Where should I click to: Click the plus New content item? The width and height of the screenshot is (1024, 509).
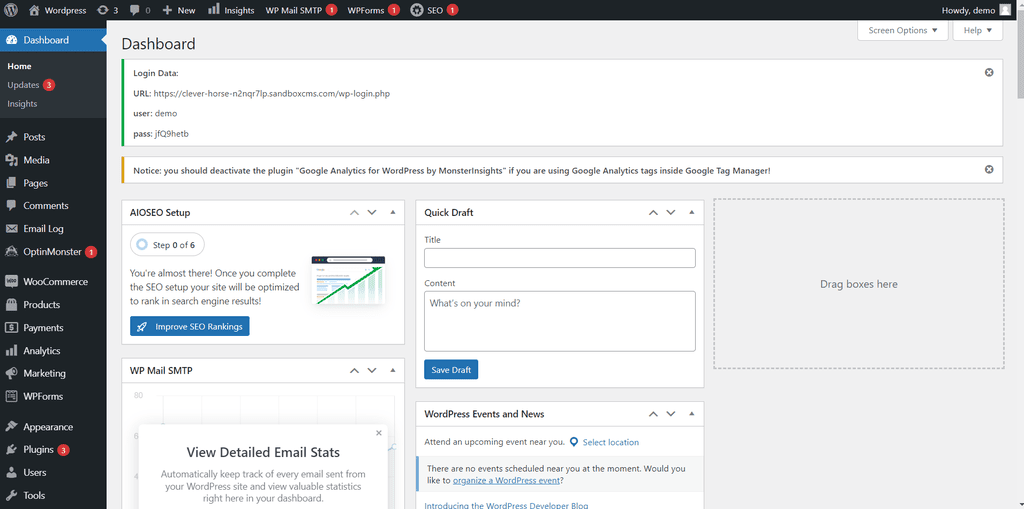(179, 10)
